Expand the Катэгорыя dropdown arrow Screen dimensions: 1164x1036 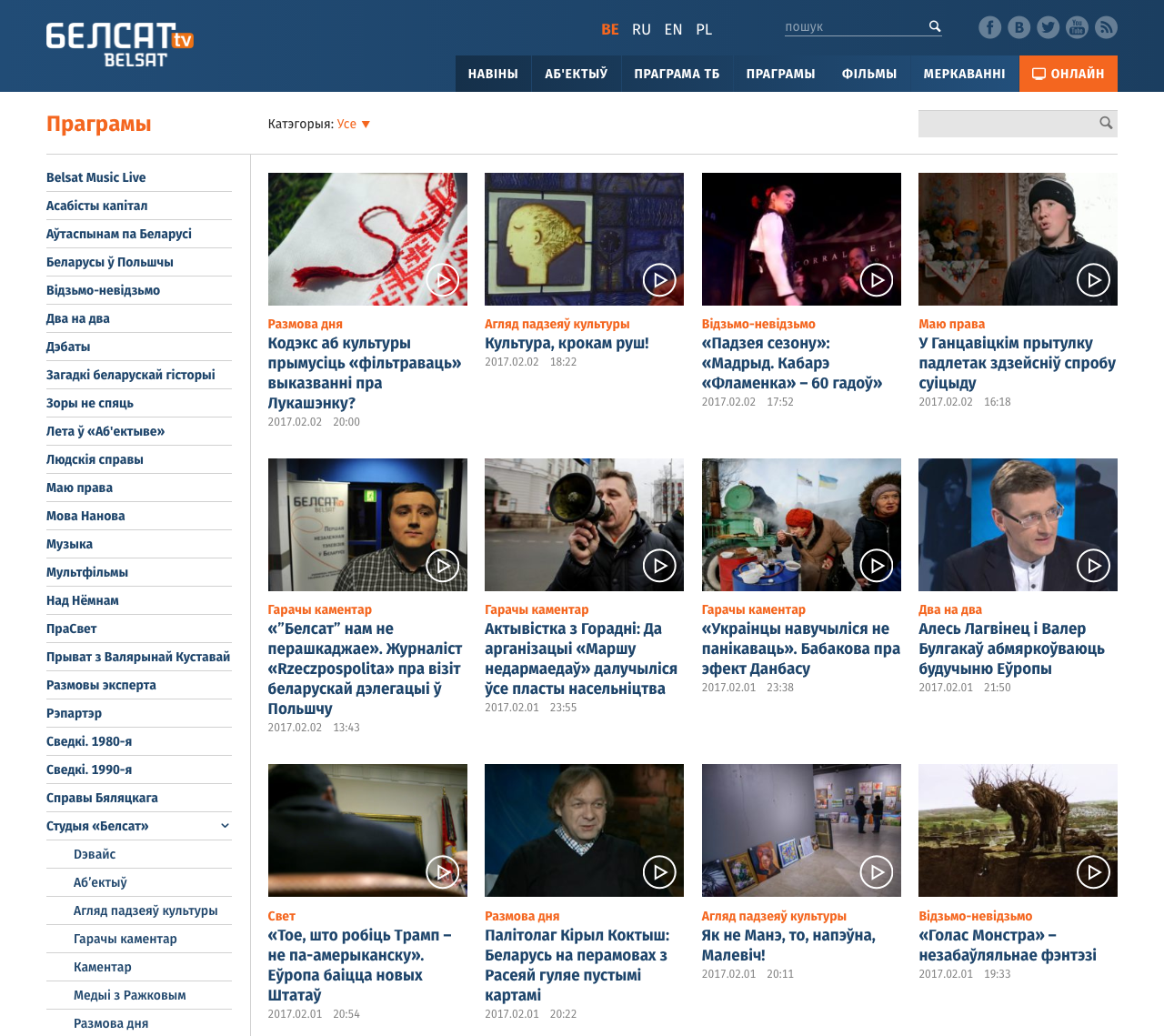point(366,123)
